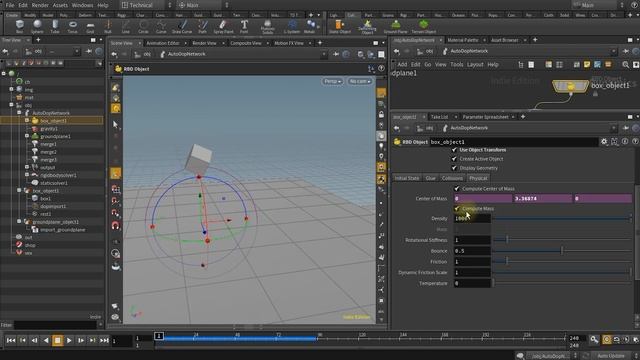Open the File menu
This screenshot has width=640, height=360.
coord(10,5)
